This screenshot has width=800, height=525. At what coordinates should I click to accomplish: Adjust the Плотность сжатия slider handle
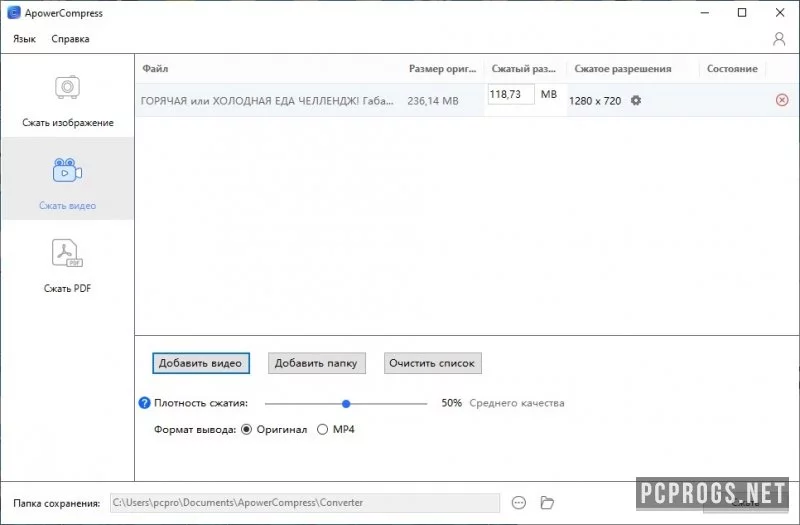346,404
